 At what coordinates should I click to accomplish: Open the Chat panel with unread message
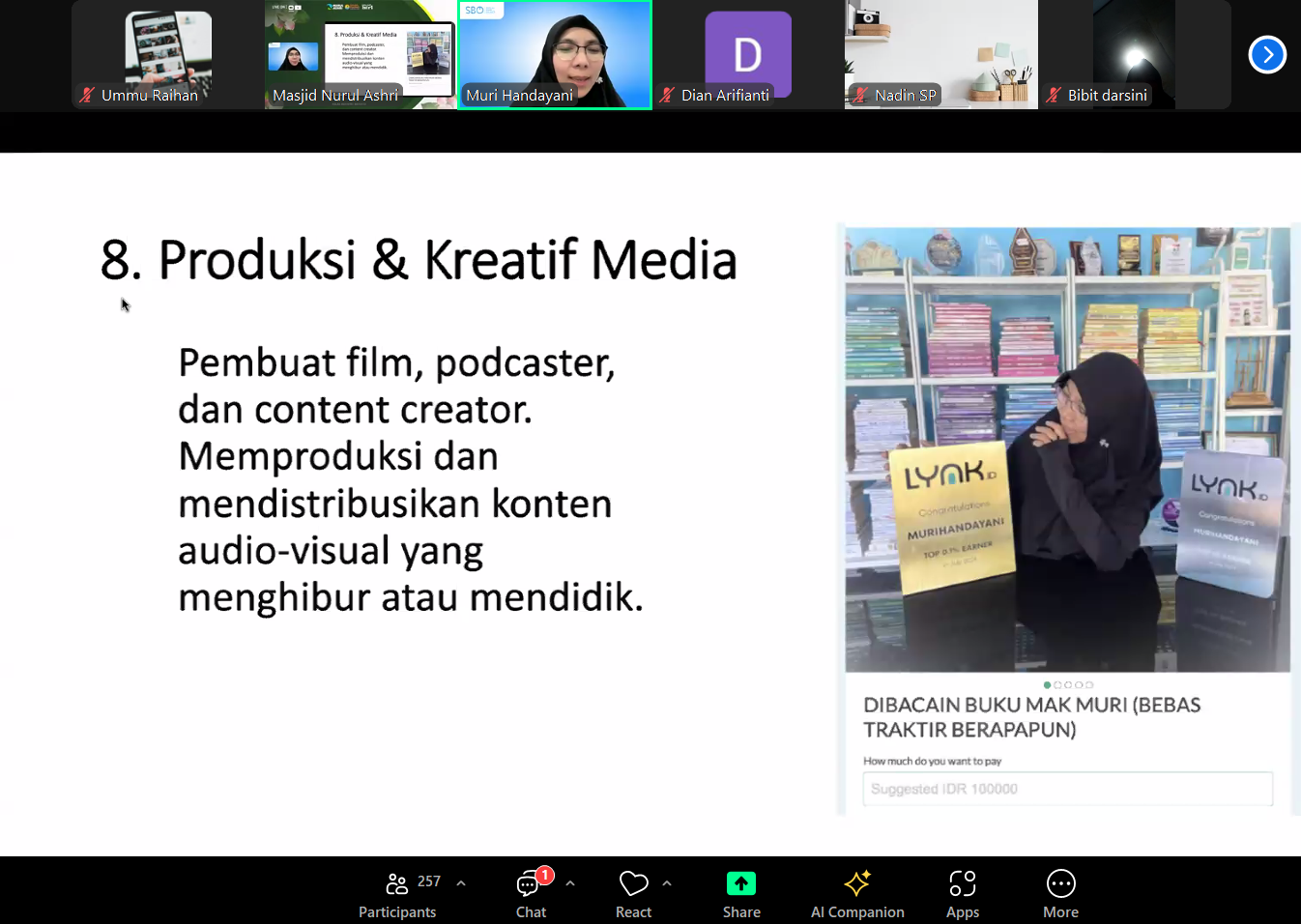point(530,884)
